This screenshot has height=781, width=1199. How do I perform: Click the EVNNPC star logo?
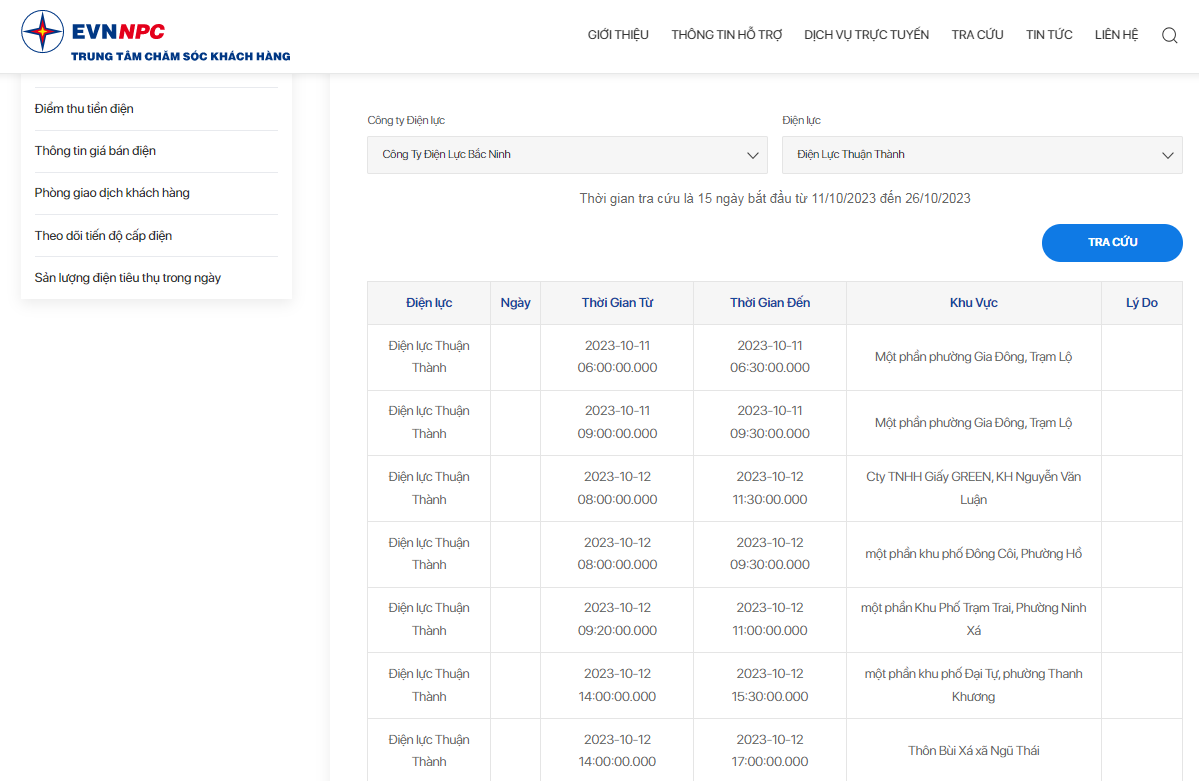tap(43, 32)
